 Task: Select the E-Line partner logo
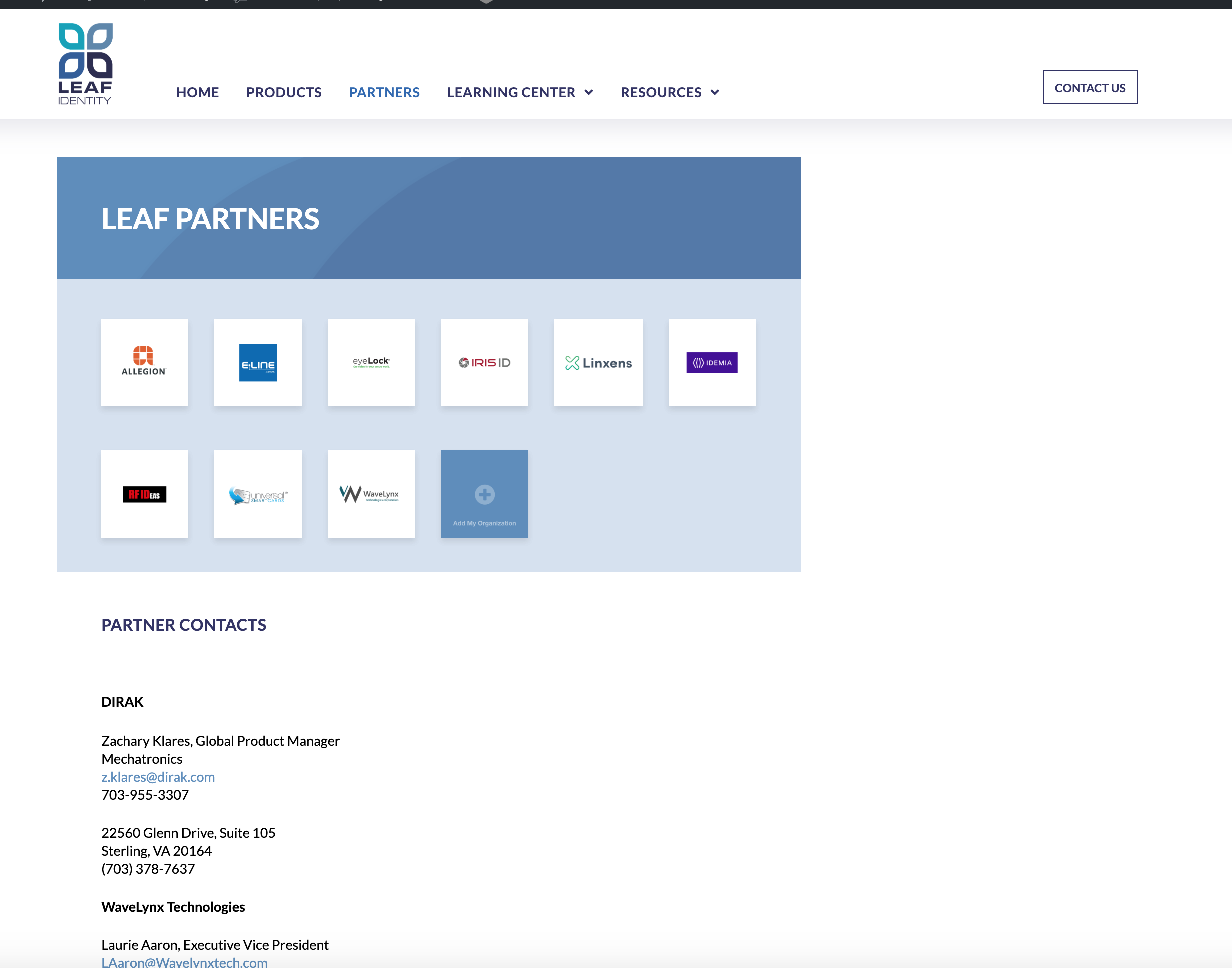click(258, 363)
